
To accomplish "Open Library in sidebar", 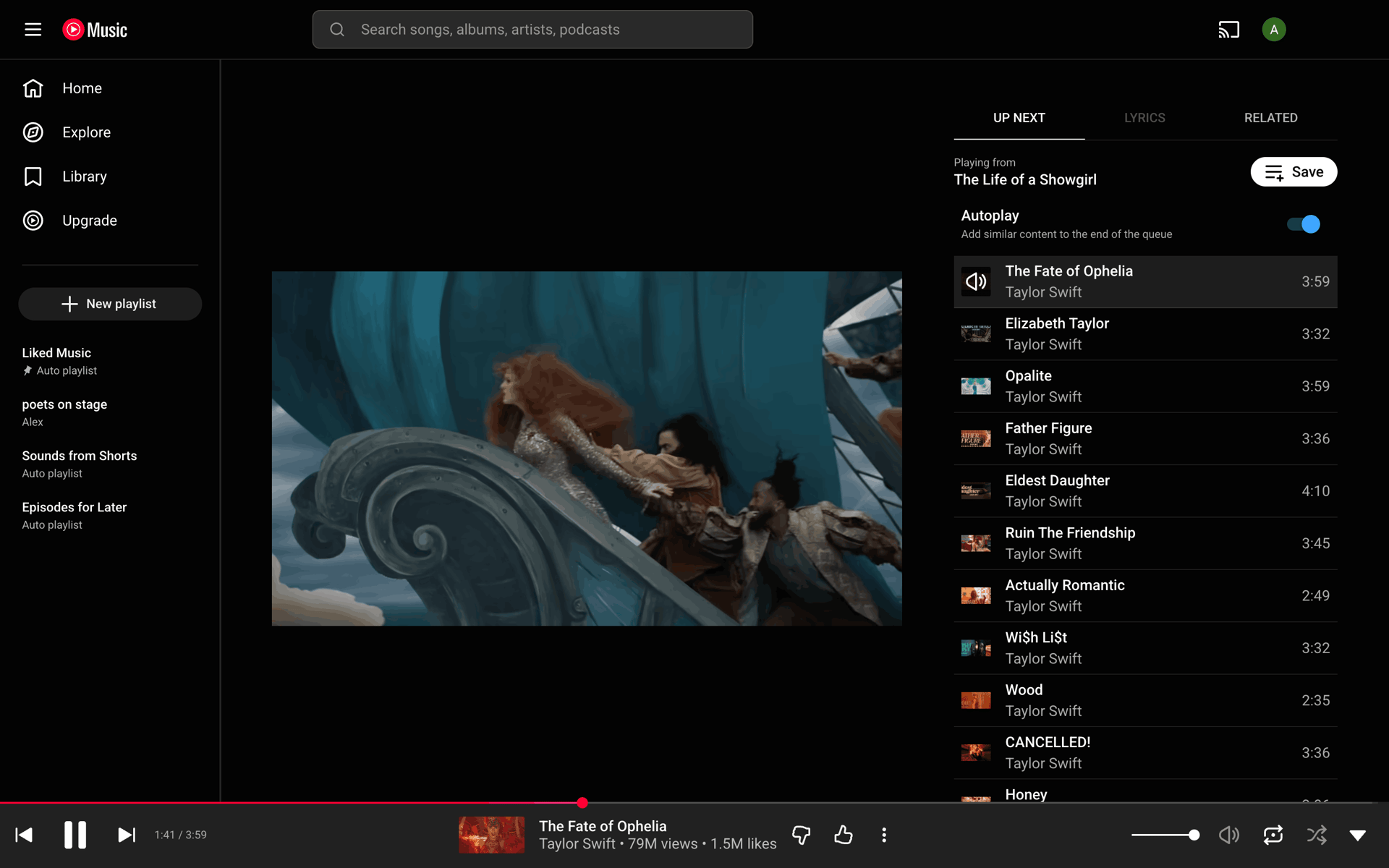I will (x=110, y=176).
